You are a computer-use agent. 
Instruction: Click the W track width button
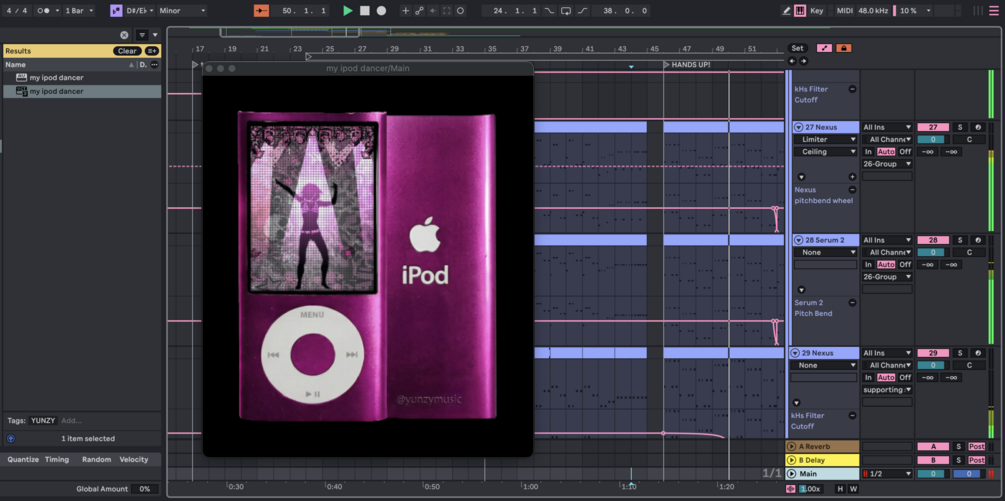[853, 489]
